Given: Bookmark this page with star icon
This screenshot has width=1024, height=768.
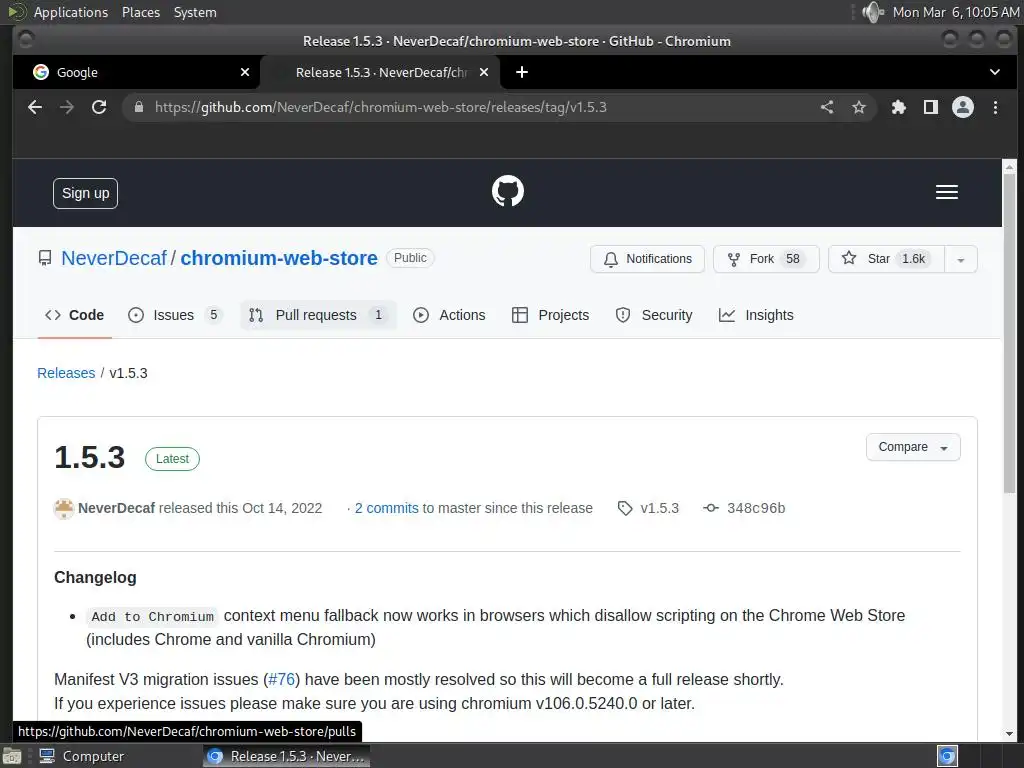Looking at the screenshot, I should pyautogui.click(x=859, y=107).
